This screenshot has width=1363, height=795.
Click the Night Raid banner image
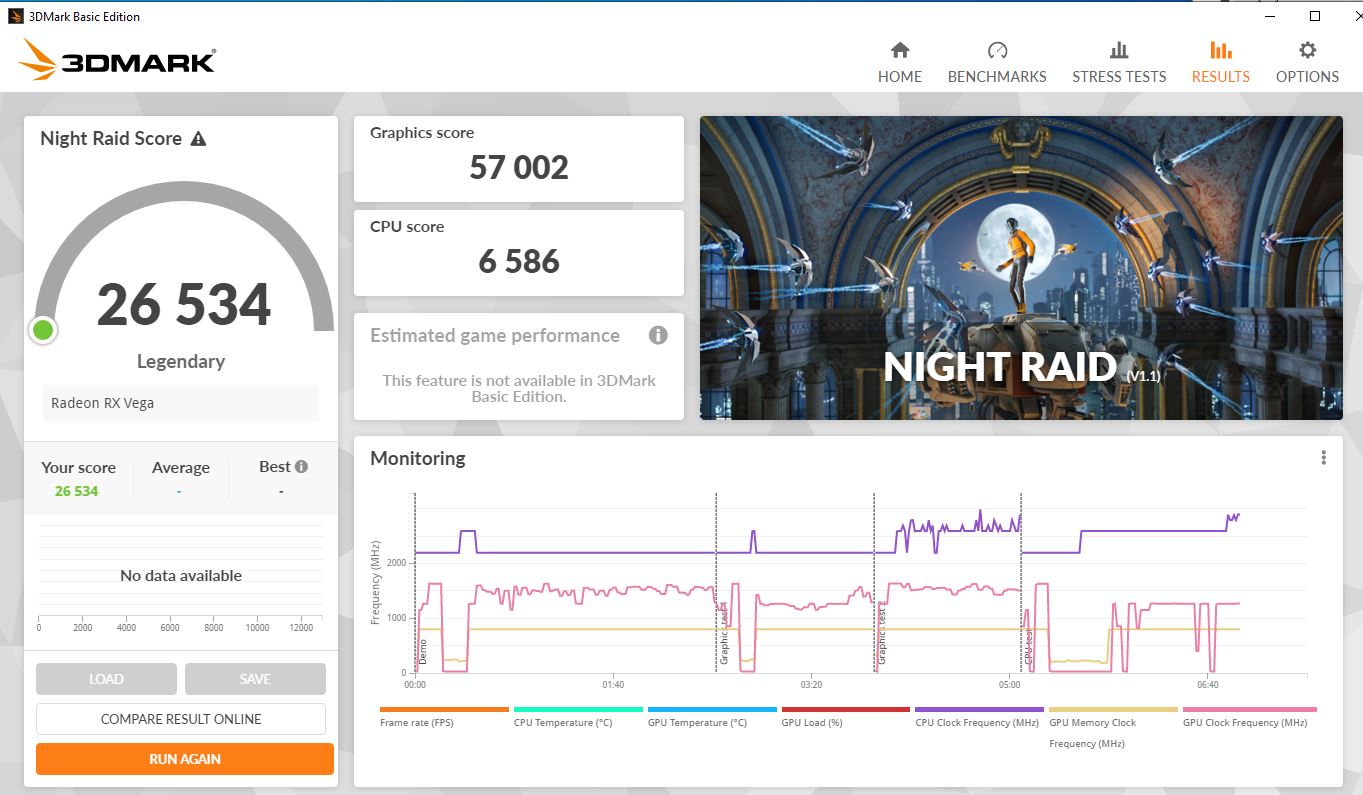(x=1021, y=268)
